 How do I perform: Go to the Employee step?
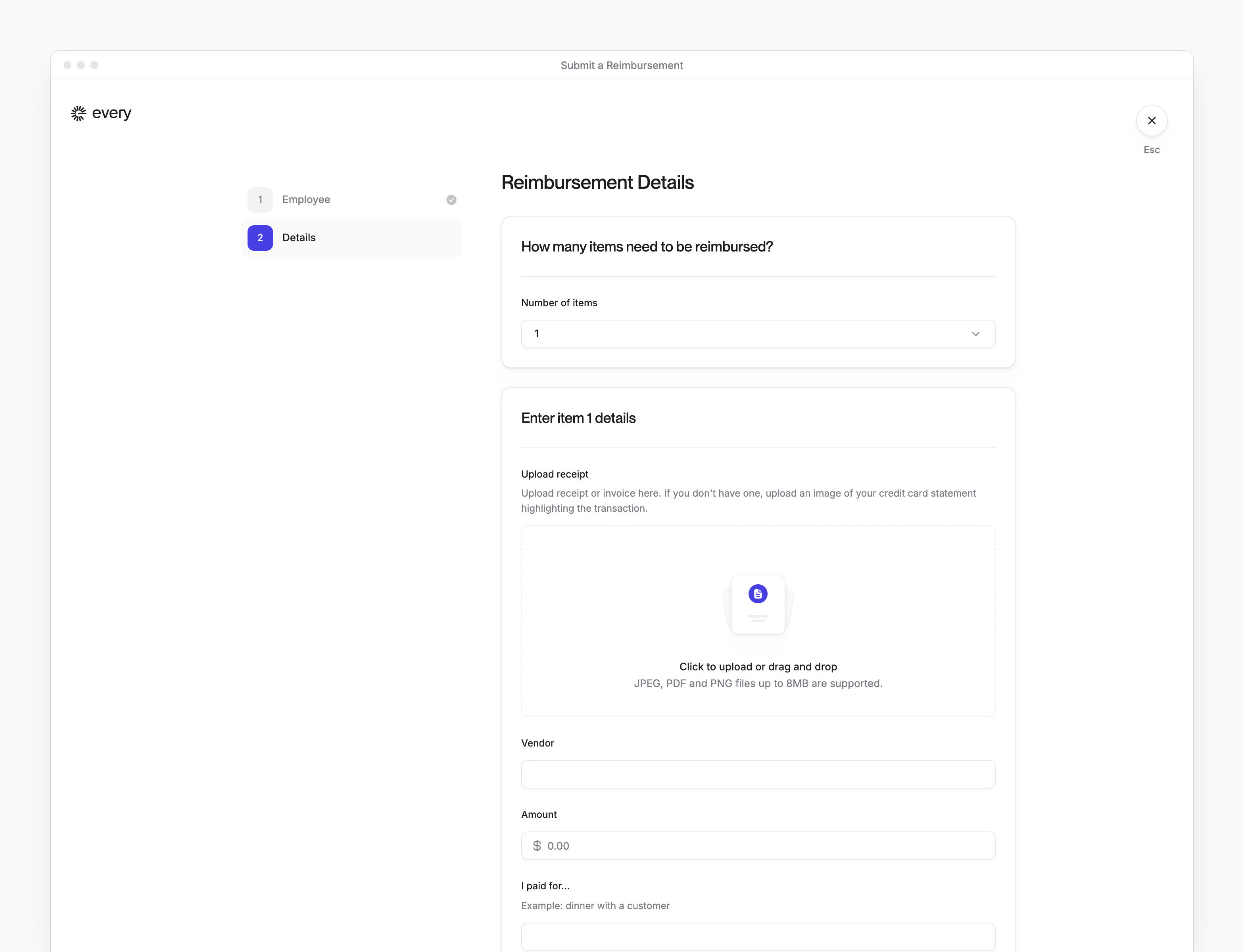click(352, 200)
